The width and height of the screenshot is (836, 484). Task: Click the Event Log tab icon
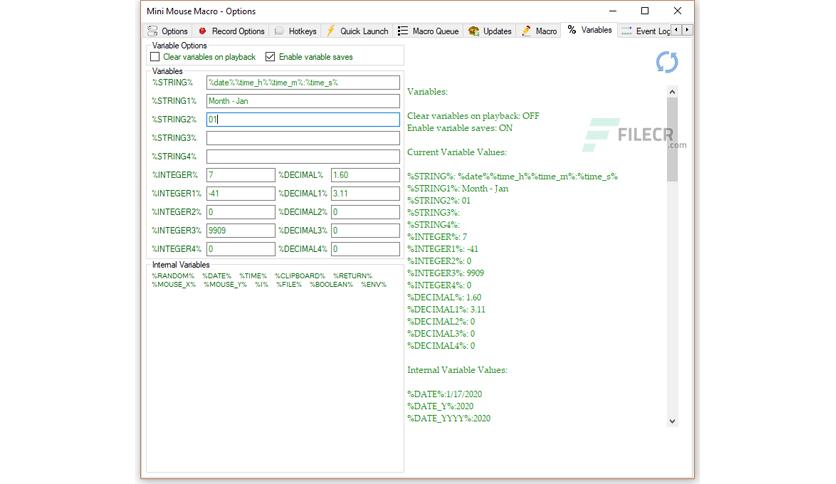tap(626, 31)
